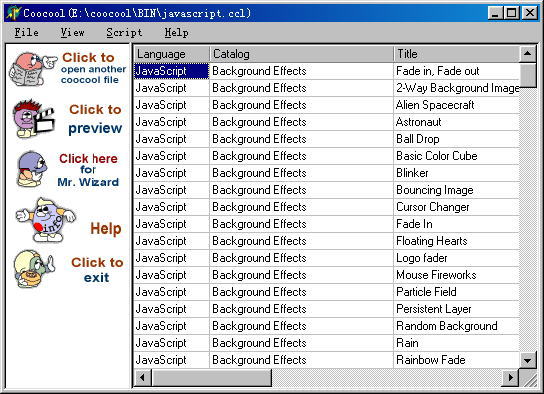This screenshot has width=544, height=394.
Task: Click the vertical scrollbar down arrow
Action: [527, 360]
